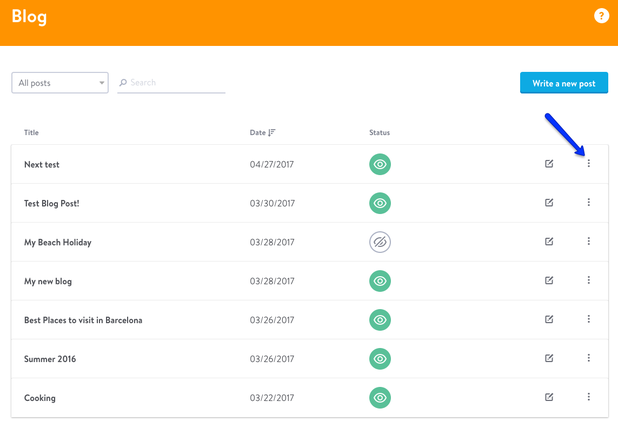
Task: Open more options for Barcelona post
Action: pos(588,319)
